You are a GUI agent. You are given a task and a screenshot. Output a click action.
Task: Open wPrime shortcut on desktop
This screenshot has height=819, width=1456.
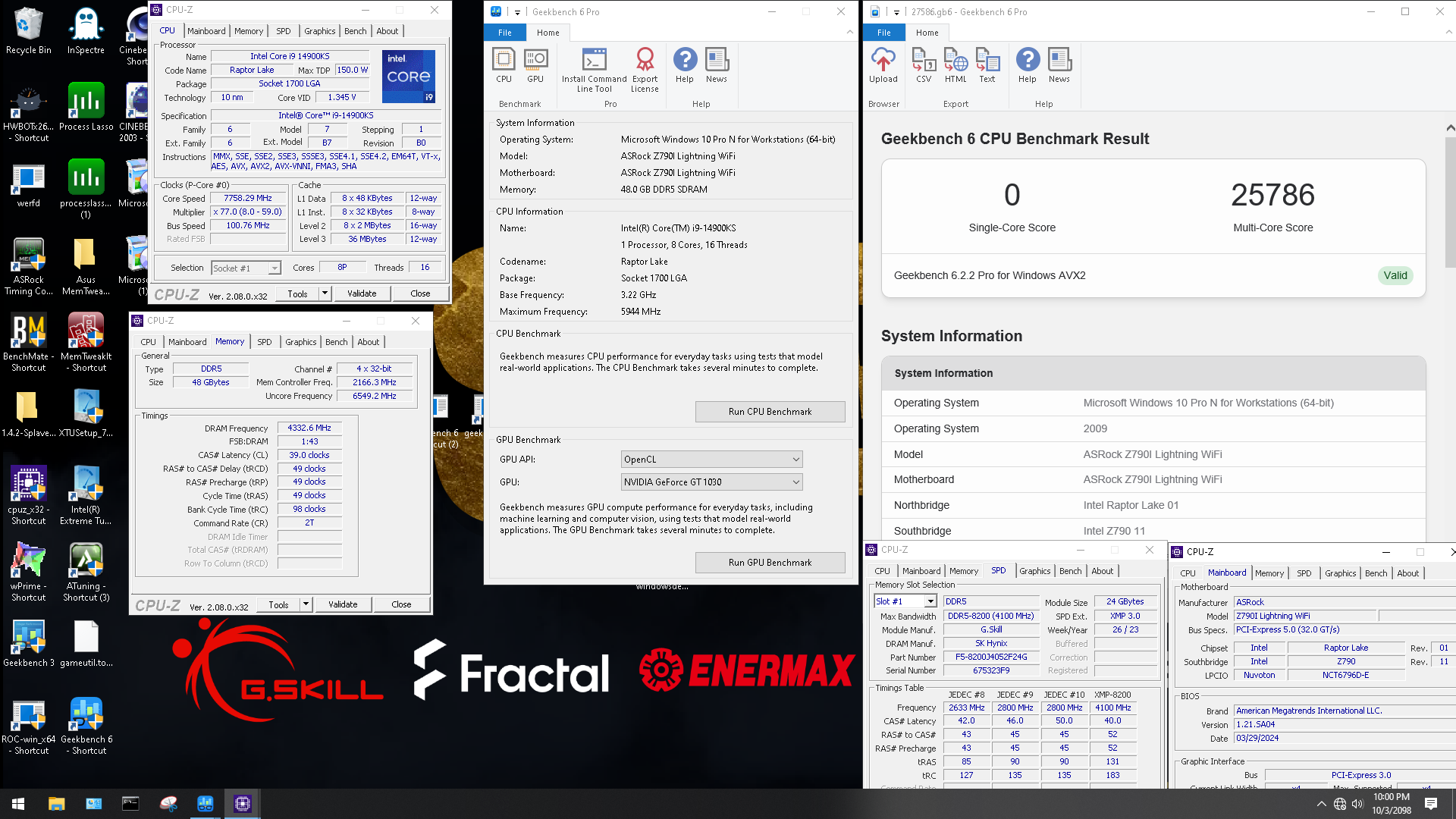coord(29,573)
